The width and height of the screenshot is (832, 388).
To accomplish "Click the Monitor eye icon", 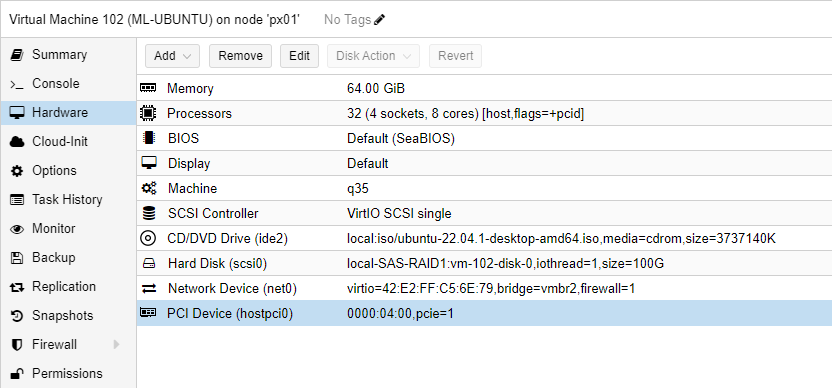I will [x=17, y=229].
